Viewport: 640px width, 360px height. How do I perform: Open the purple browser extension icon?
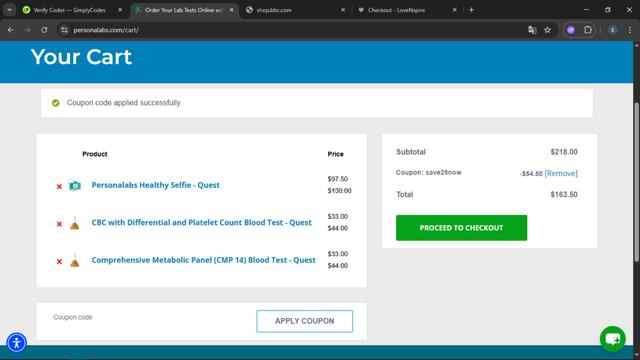pyautogui.click(x=571, y=30)
